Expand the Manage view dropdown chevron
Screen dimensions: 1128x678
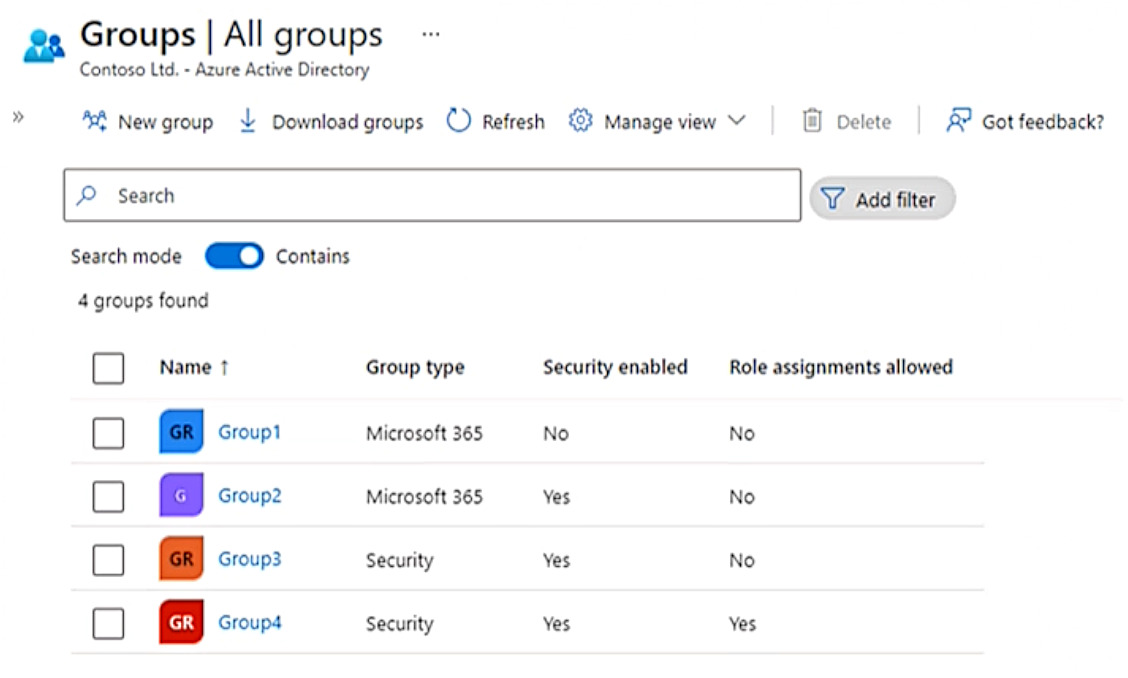click(x=737, y=121)
